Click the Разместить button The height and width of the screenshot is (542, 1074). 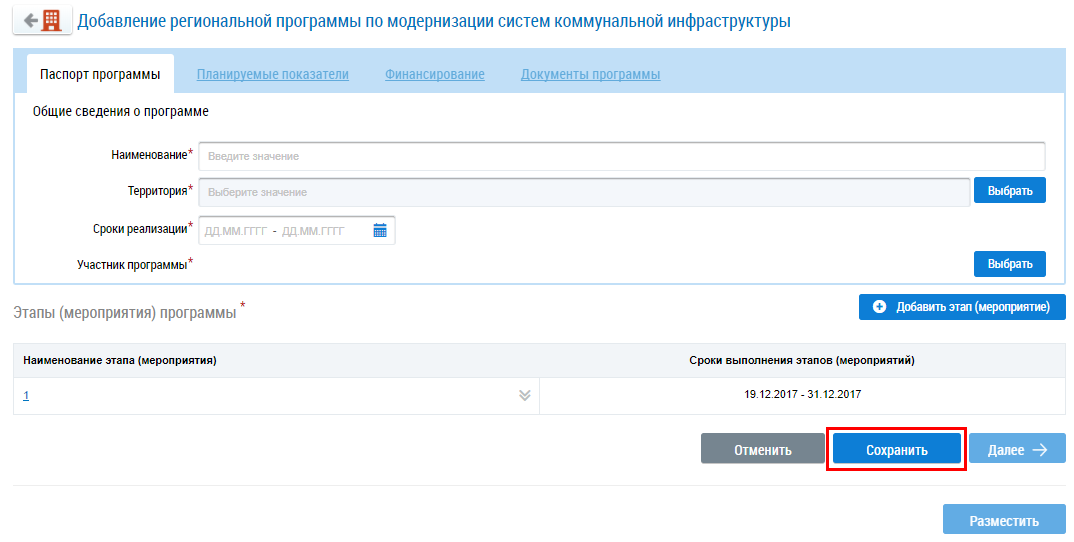coord(1004,521)
